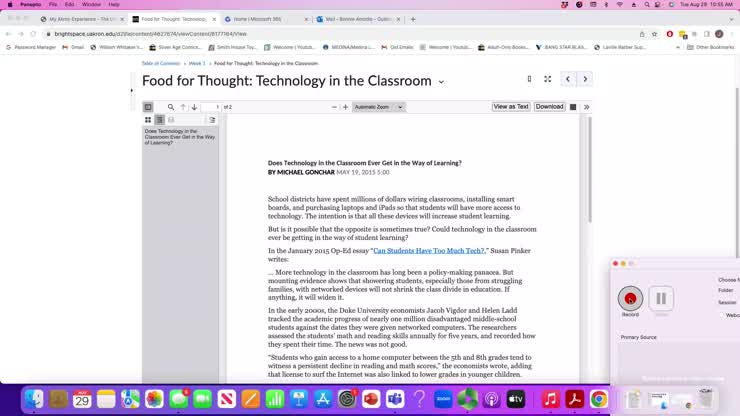Start recording with Panopto Record button
The image size is (740, 416).
(630, 298)
